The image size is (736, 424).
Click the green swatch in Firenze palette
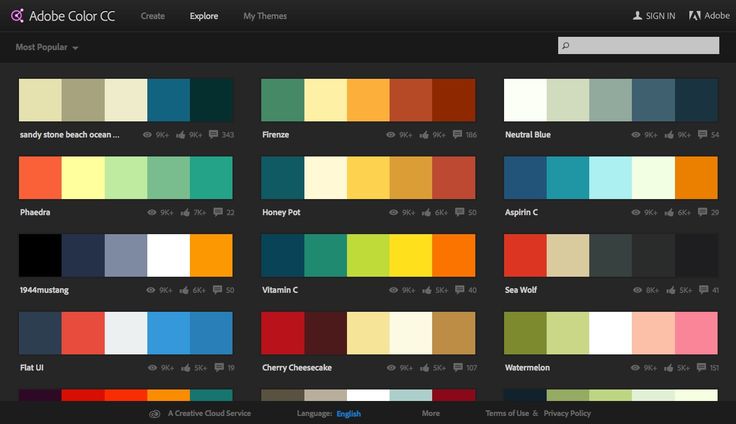pyautogui.click(x=283, y=100)
